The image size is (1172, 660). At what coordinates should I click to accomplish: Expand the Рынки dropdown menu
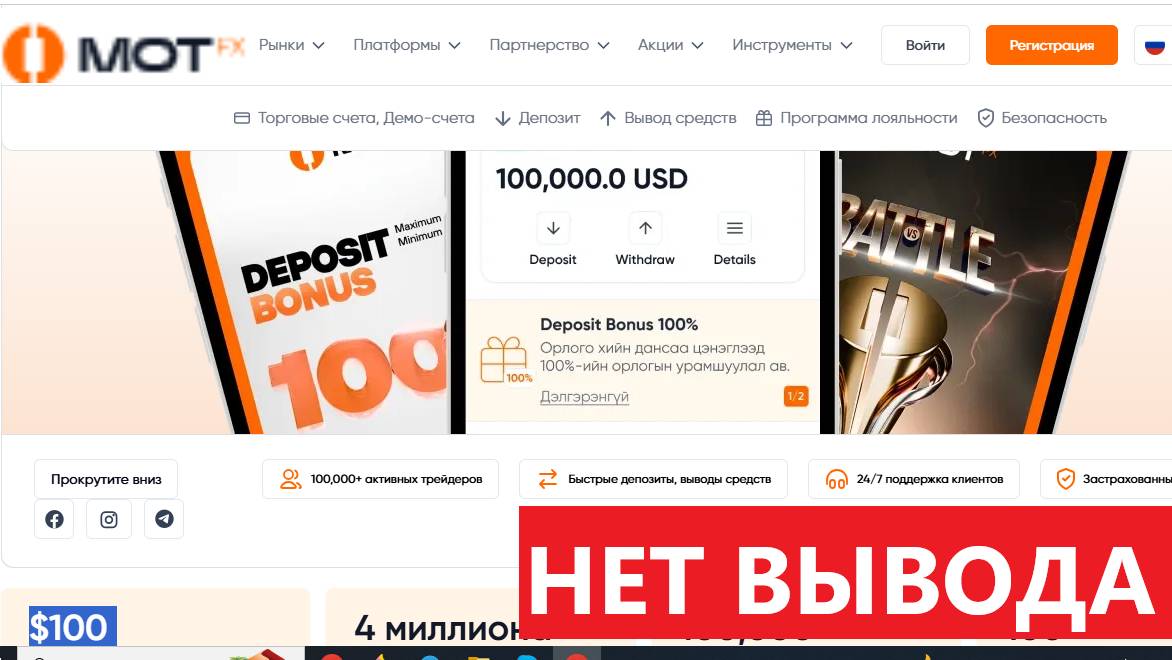point(292,45)
